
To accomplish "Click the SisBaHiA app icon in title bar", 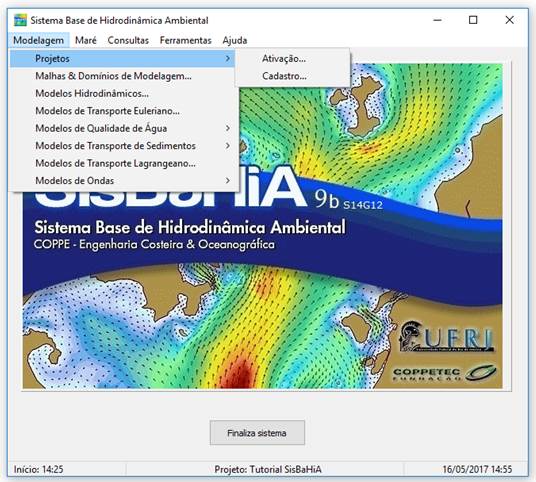I will click(x=20, y=20).
